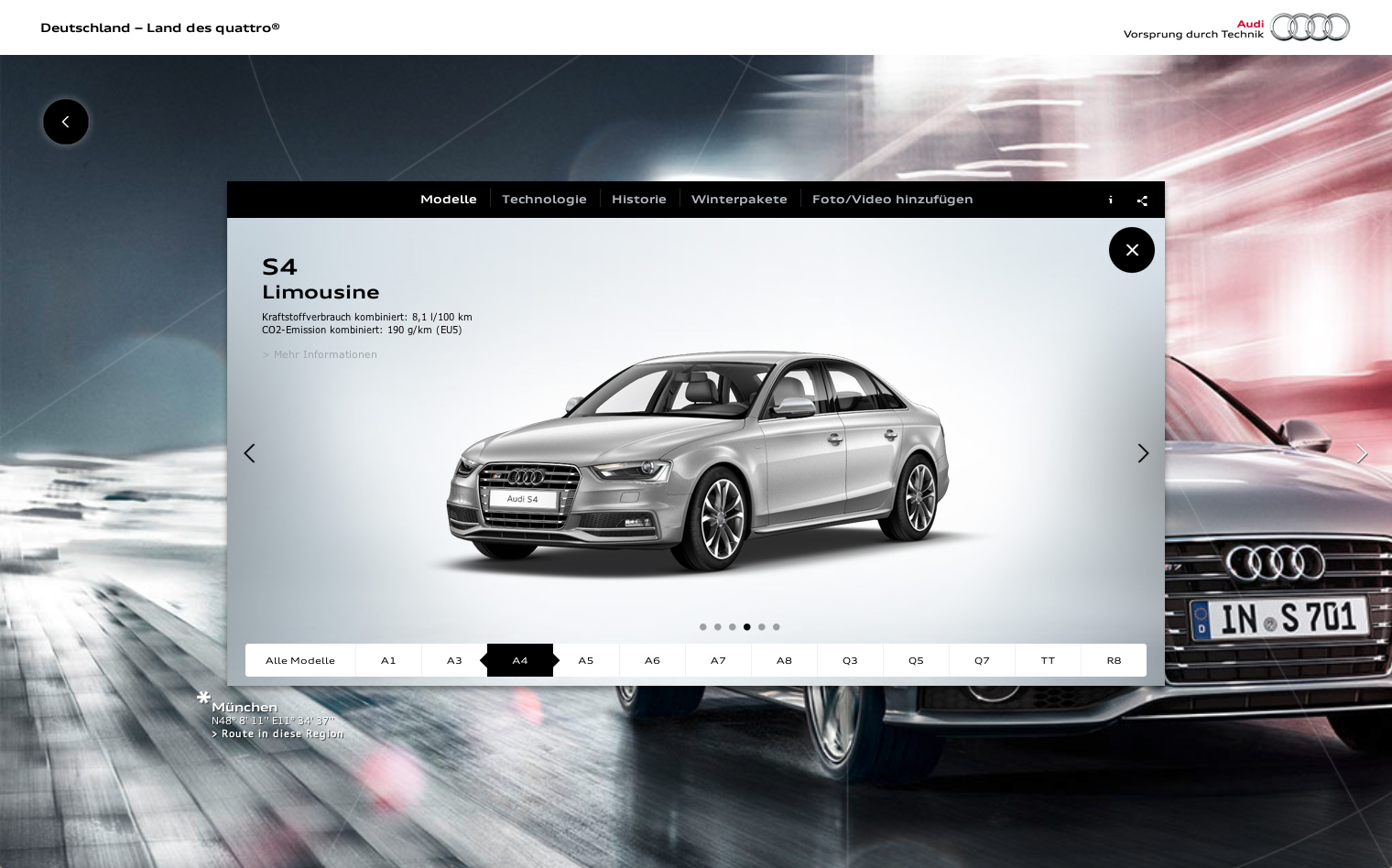Close the model overlay with the X button

1132,250
